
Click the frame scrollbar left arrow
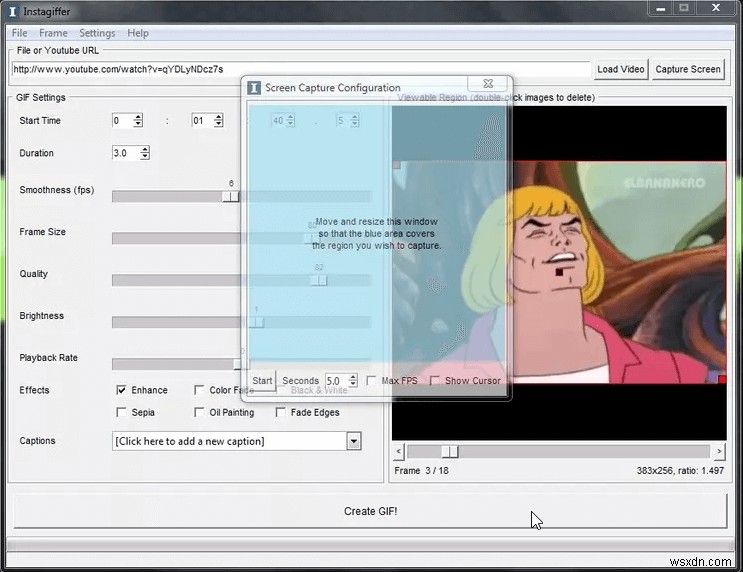(x=399, y=452)
